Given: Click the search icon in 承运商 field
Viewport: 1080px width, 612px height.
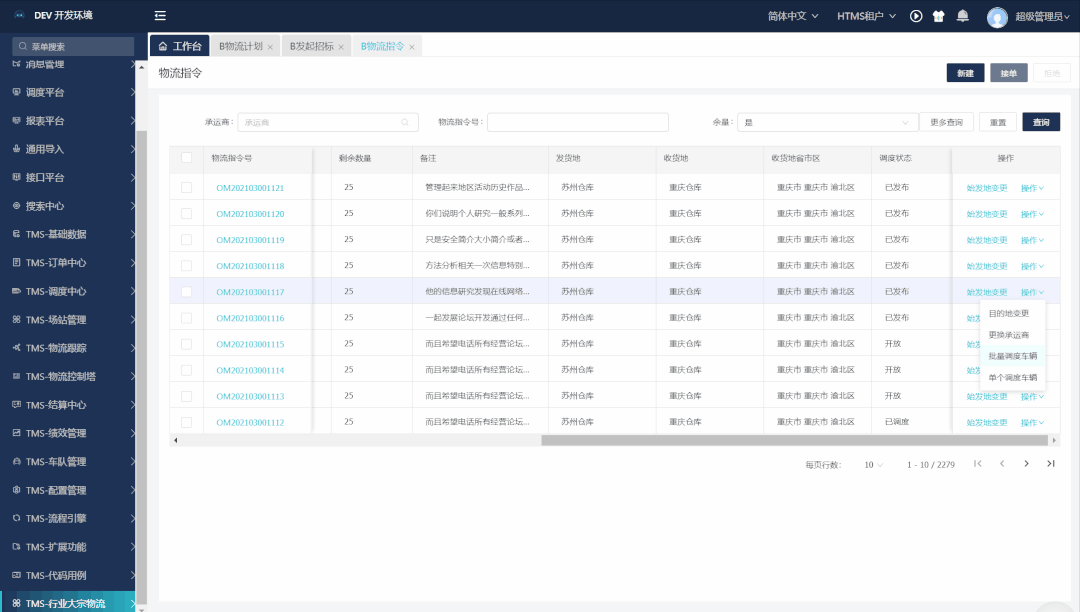Looking at the screenshot, I should tap(406, 122).
